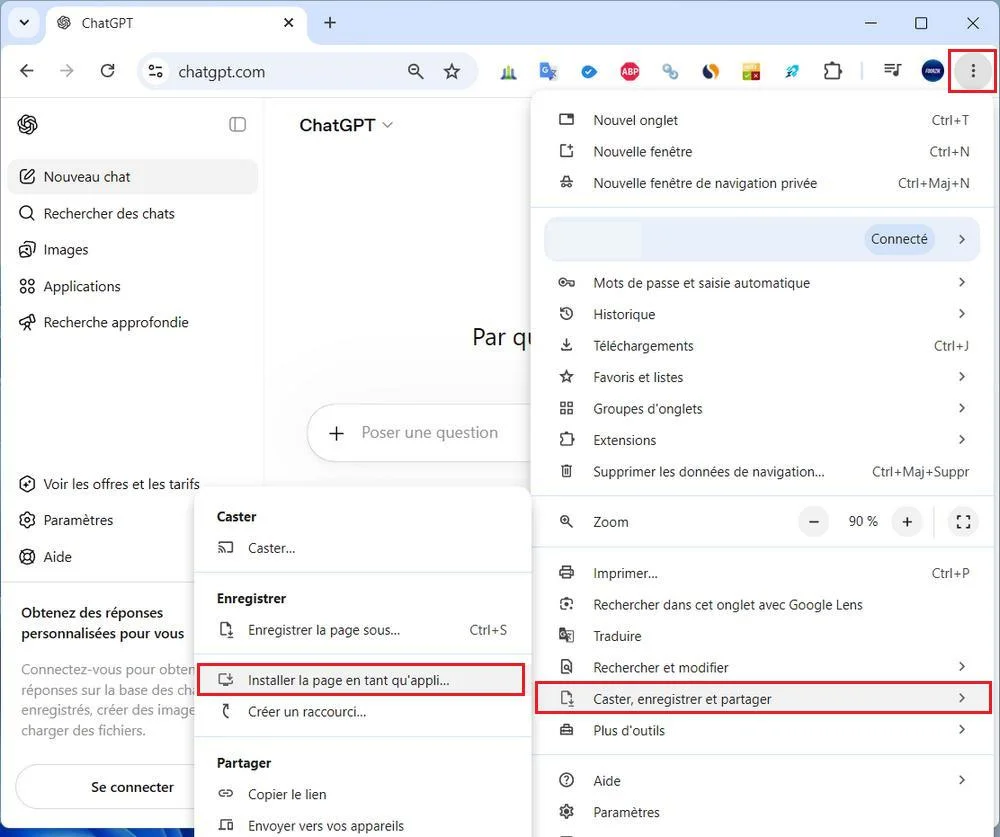The height and width of the screenshot is (837, 1000).
Task: Expand the ChatGPT model selector dropdown
Action: tap(346, 125)
